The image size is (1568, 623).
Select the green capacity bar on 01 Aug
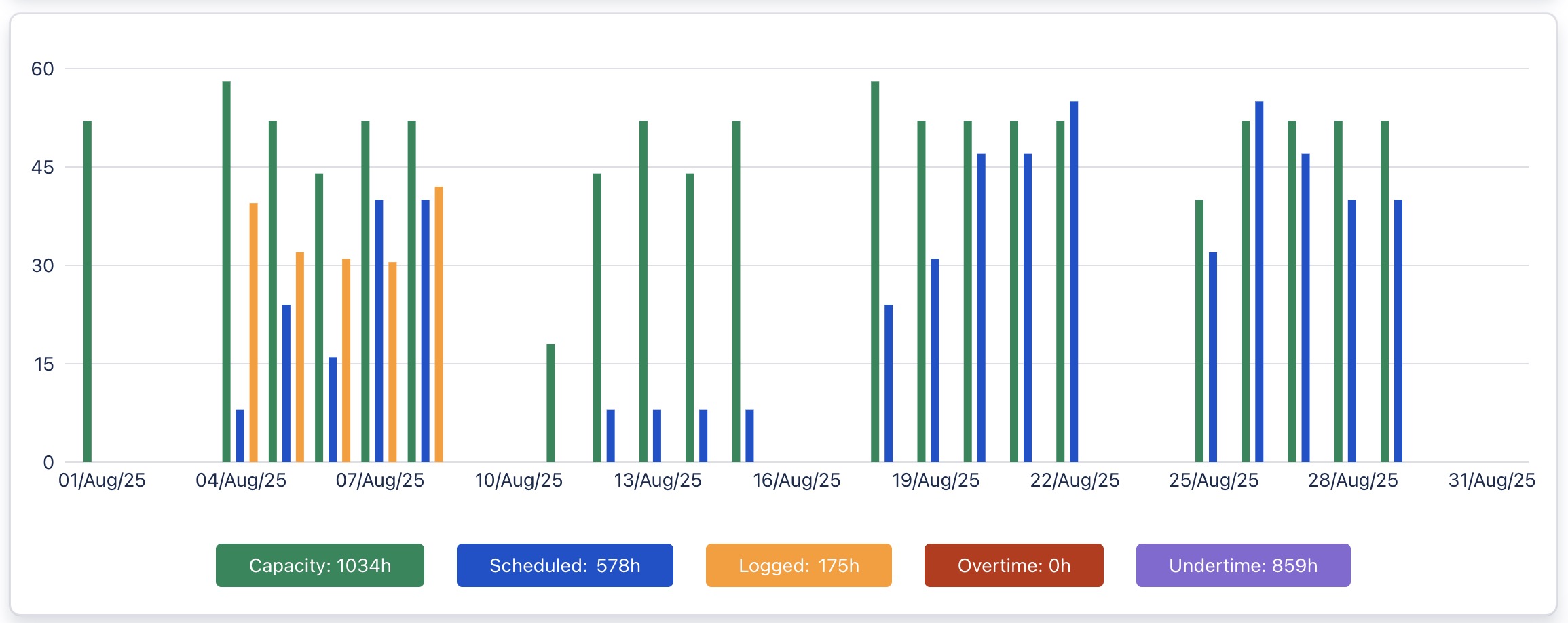(88, 292)
